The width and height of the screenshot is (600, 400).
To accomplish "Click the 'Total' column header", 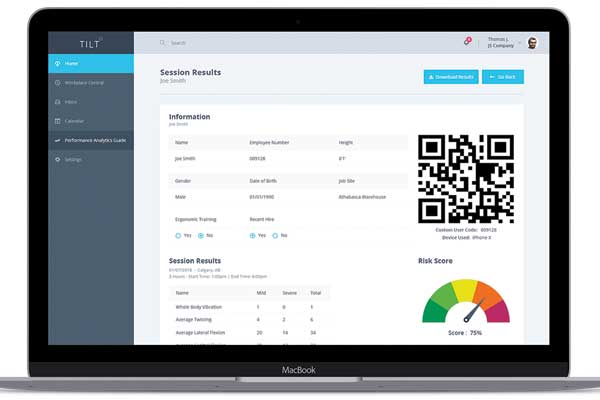I will (x=315, y=293).
